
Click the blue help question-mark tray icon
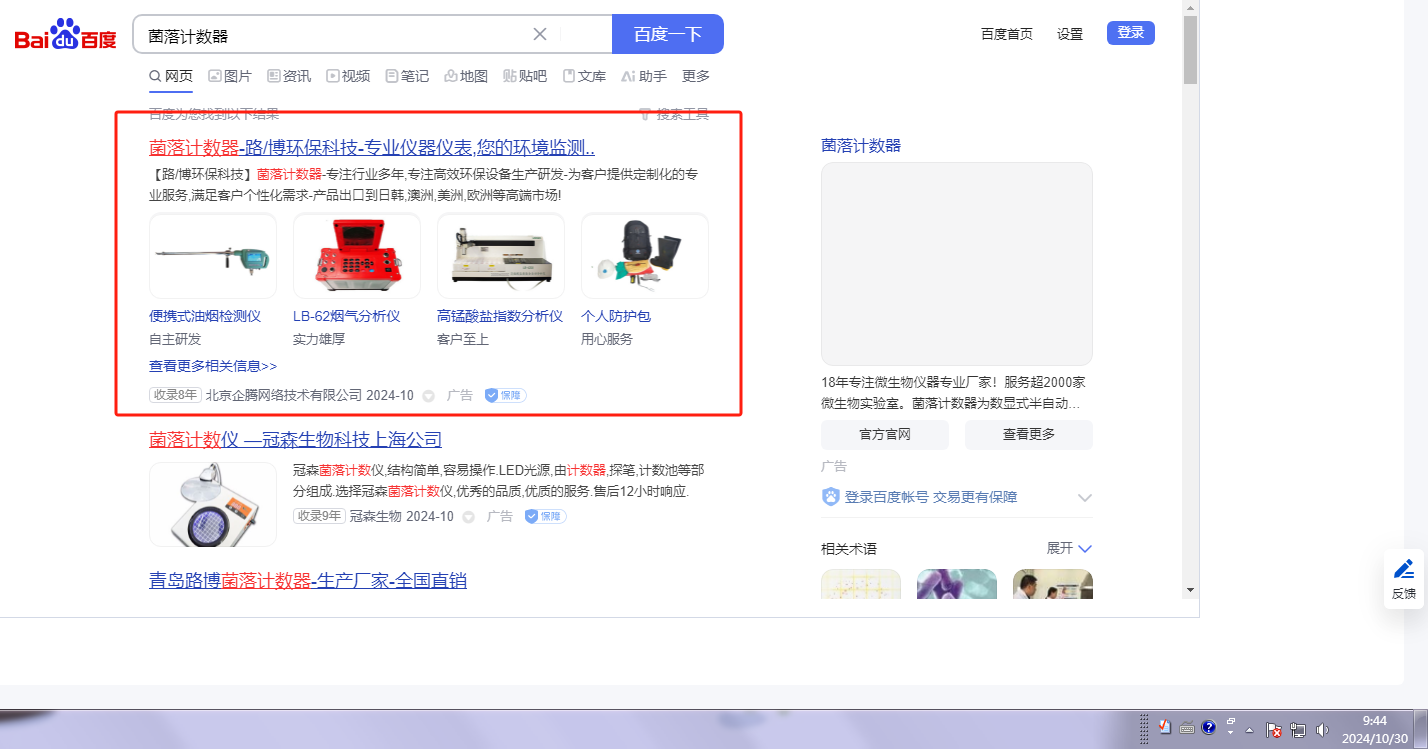click(x=1208, y=727)
